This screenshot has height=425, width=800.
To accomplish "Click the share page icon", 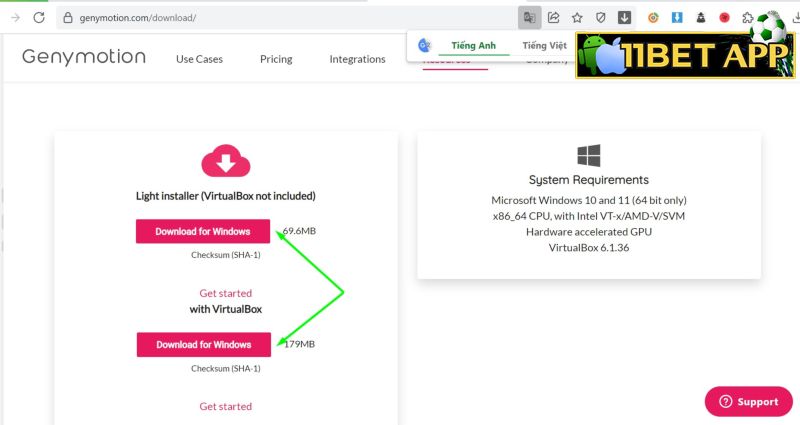I will (x=554, y=18).
